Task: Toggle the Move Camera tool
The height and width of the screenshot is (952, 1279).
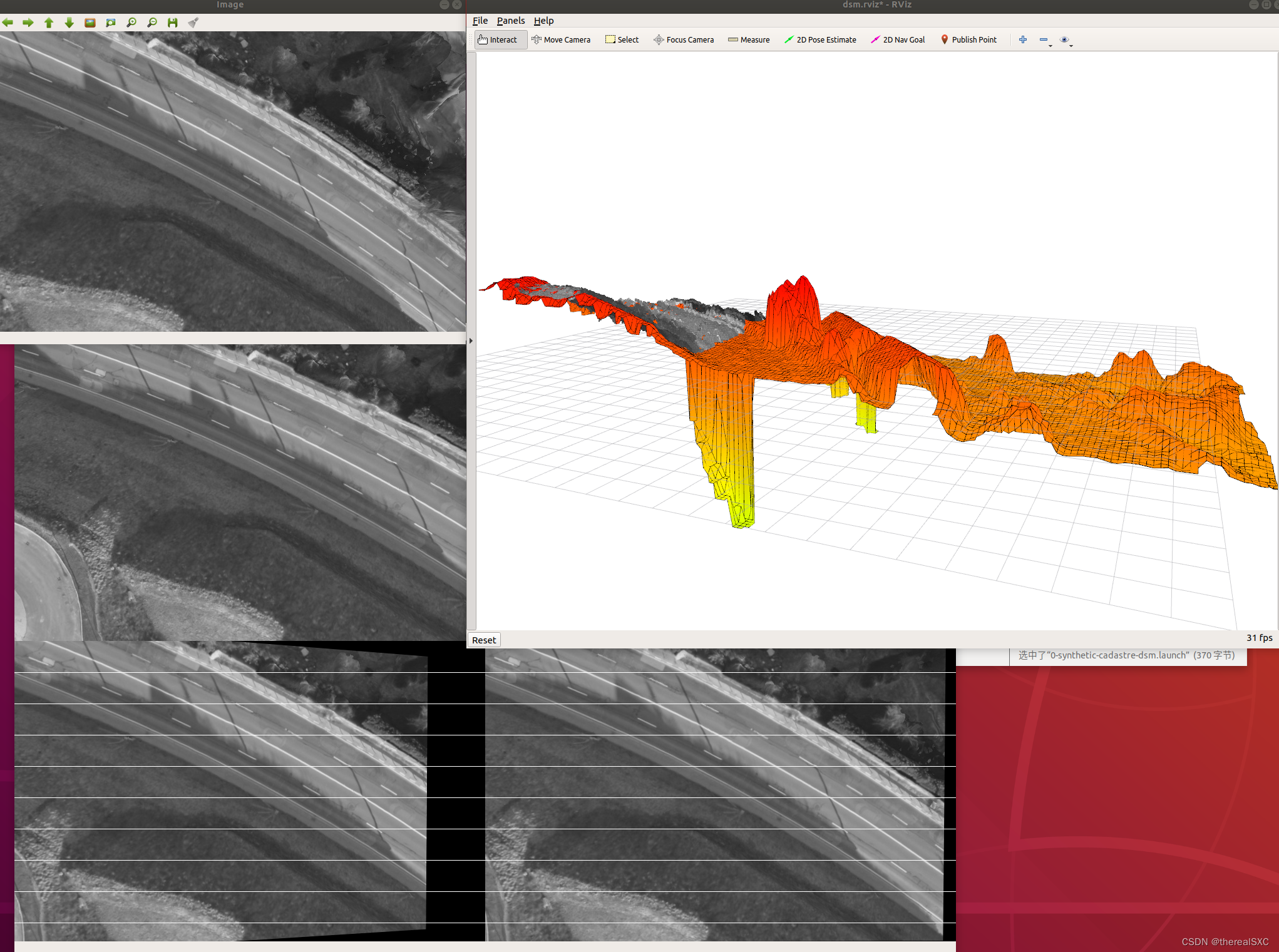Action: coord(561,39)
